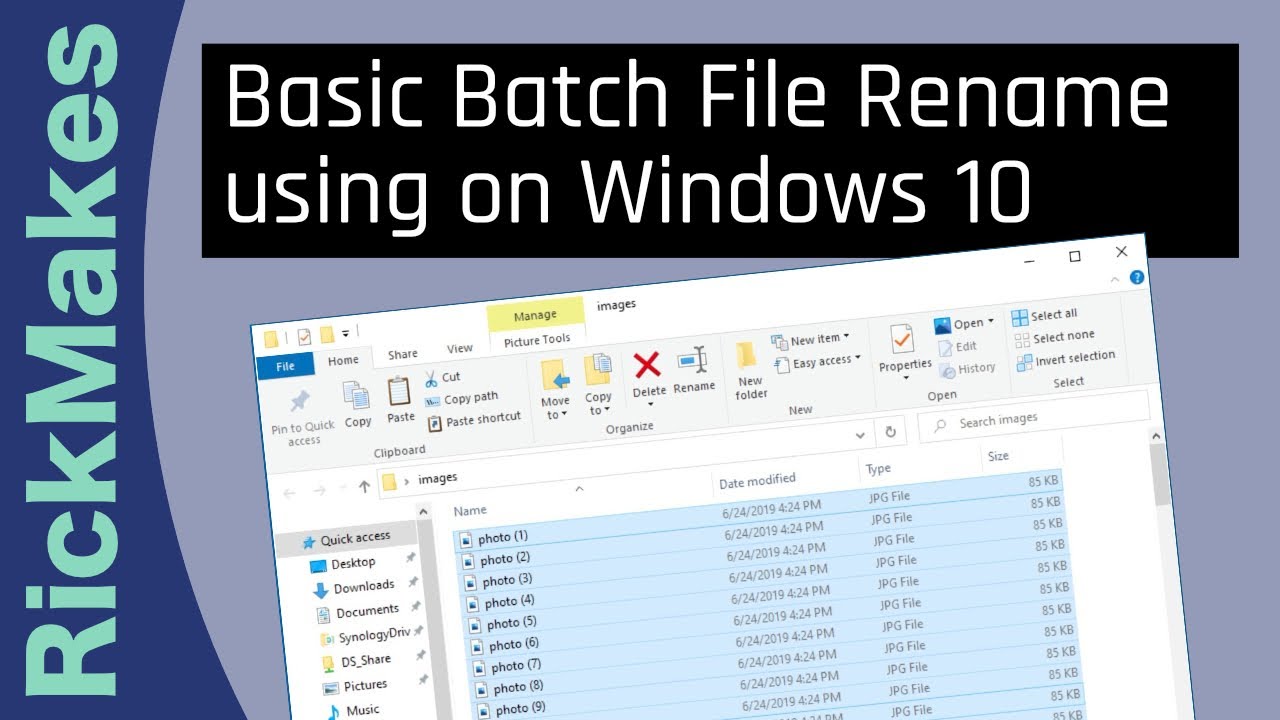Select the file photo (3)
Screen dimensions: 1280x720
(x=506, y=580)
